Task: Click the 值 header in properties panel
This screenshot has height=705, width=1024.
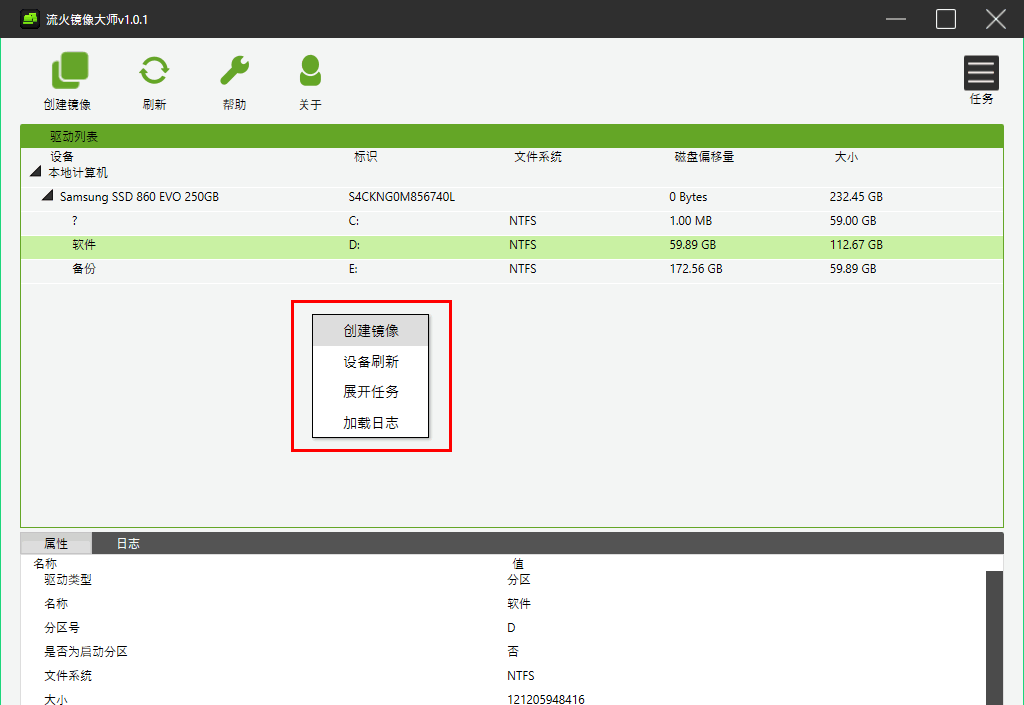Action: pos(518,563)
